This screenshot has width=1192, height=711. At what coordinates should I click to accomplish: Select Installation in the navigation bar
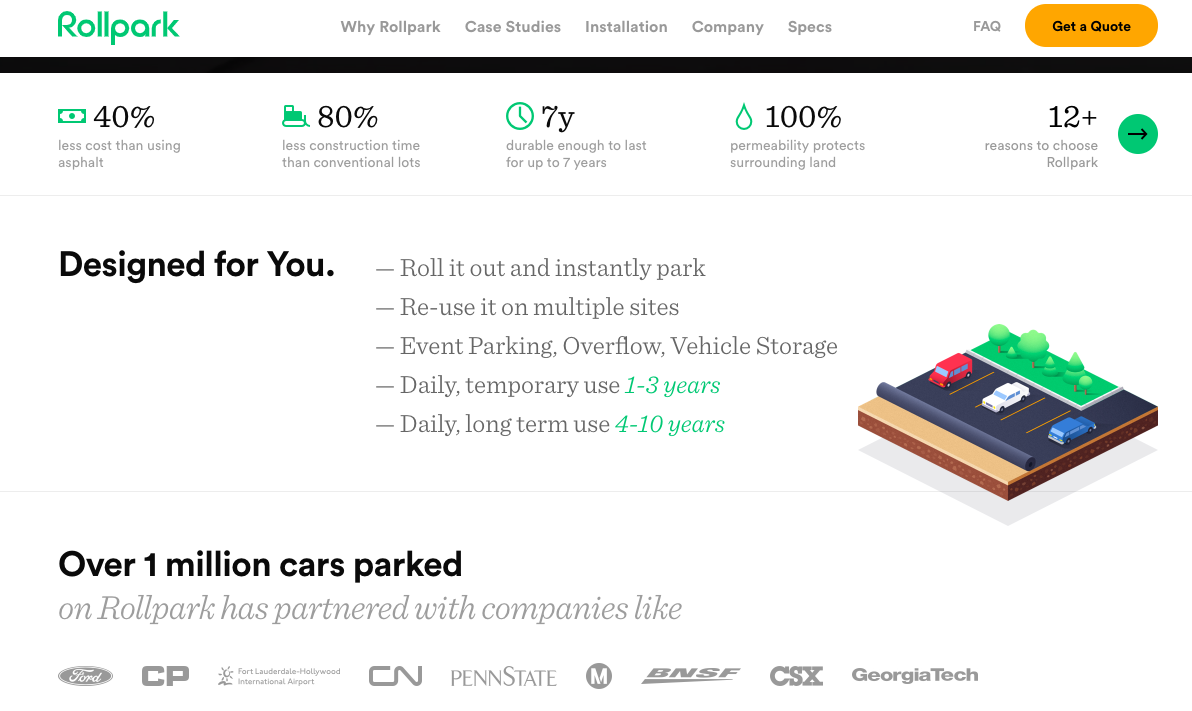(x=626, y=27)
